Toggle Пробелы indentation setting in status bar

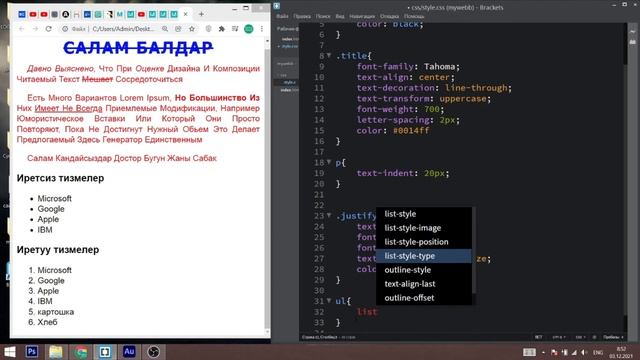coord(613,337)
